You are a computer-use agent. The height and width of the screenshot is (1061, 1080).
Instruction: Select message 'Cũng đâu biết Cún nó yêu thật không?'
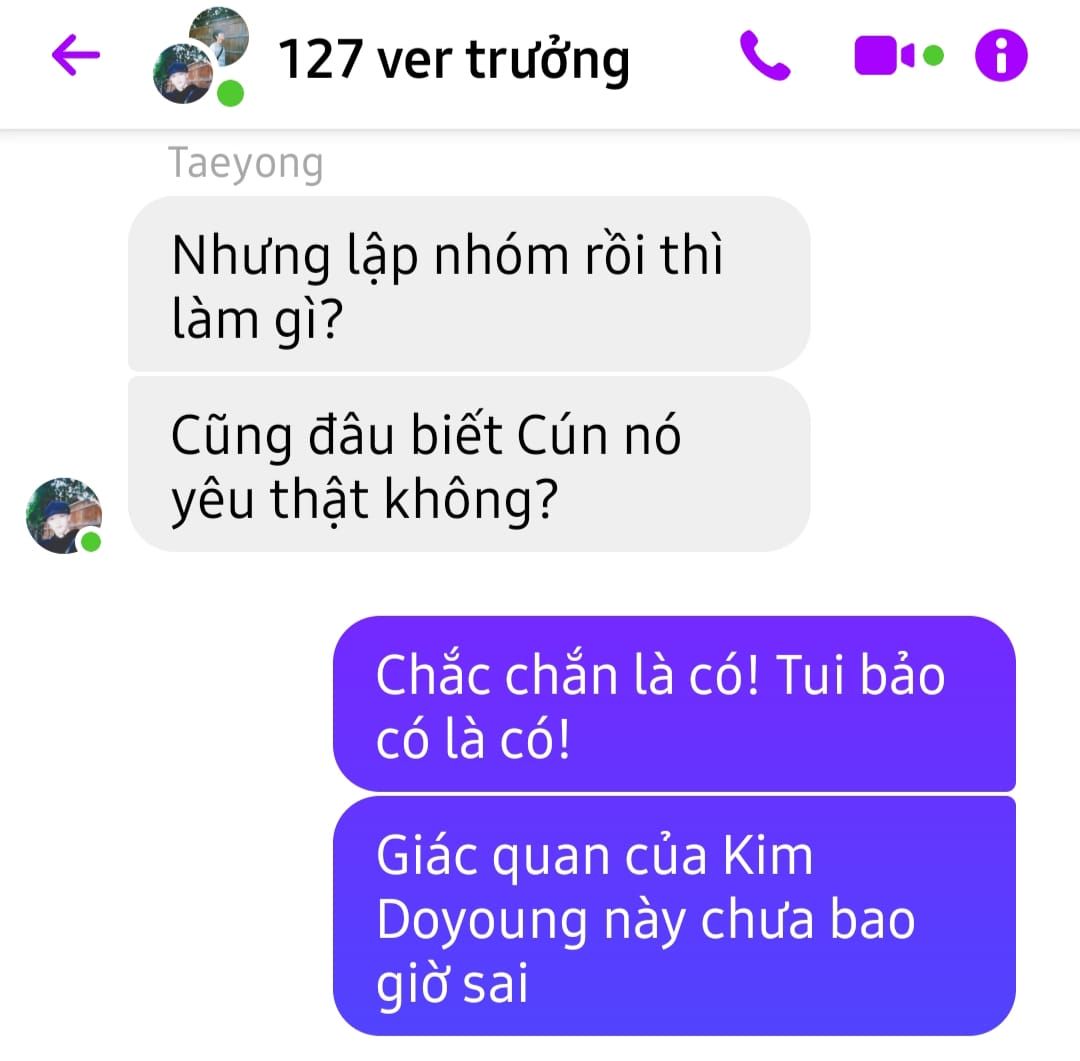[469, 464]
